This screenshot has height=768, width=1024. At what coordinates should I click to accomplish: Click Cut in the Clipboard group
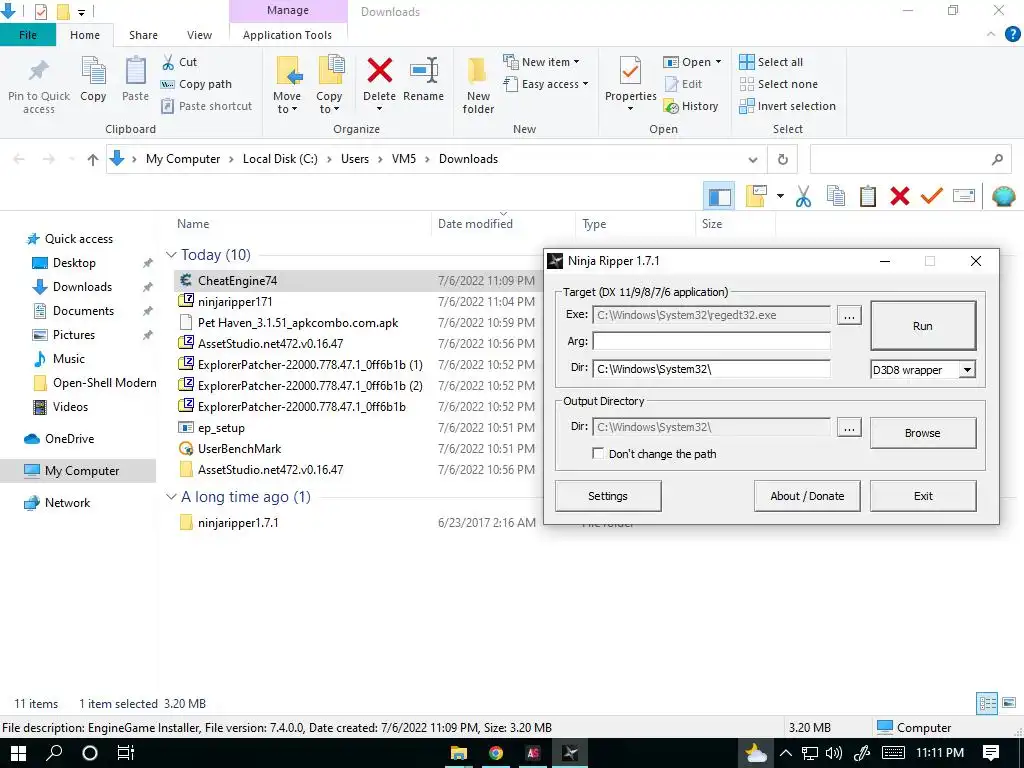(x=179, y=62)
